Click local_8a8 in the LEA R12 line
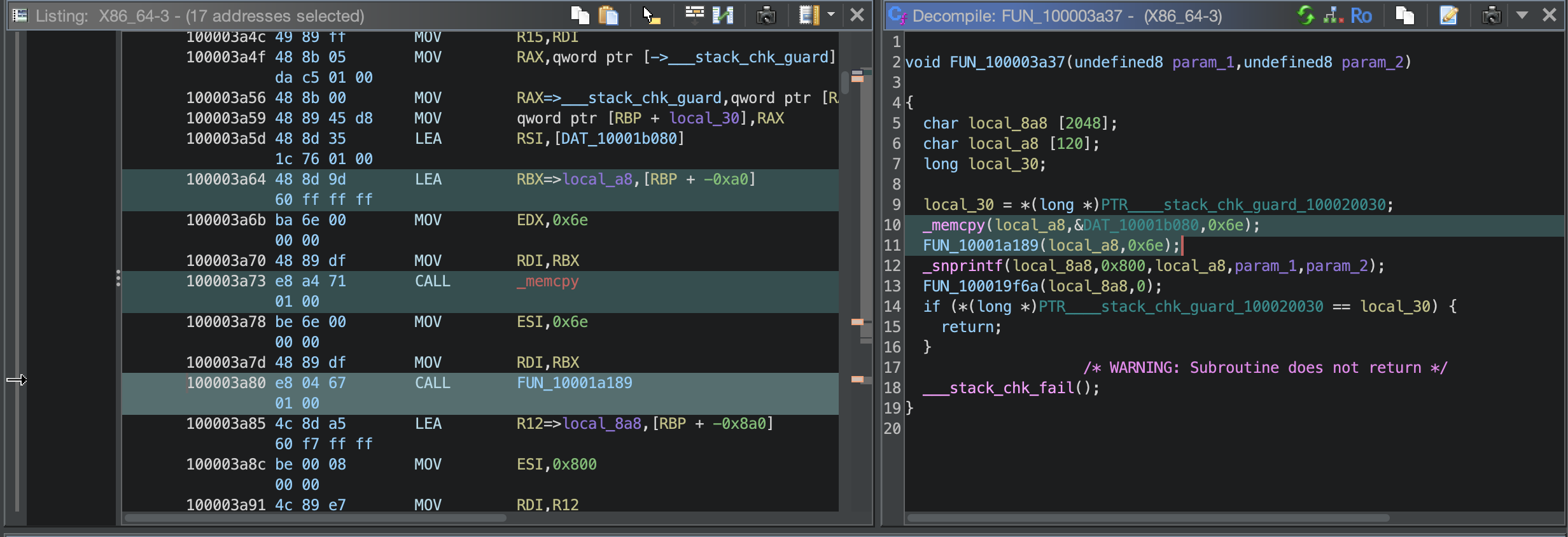1568x537 pixels. click(602, 424)
